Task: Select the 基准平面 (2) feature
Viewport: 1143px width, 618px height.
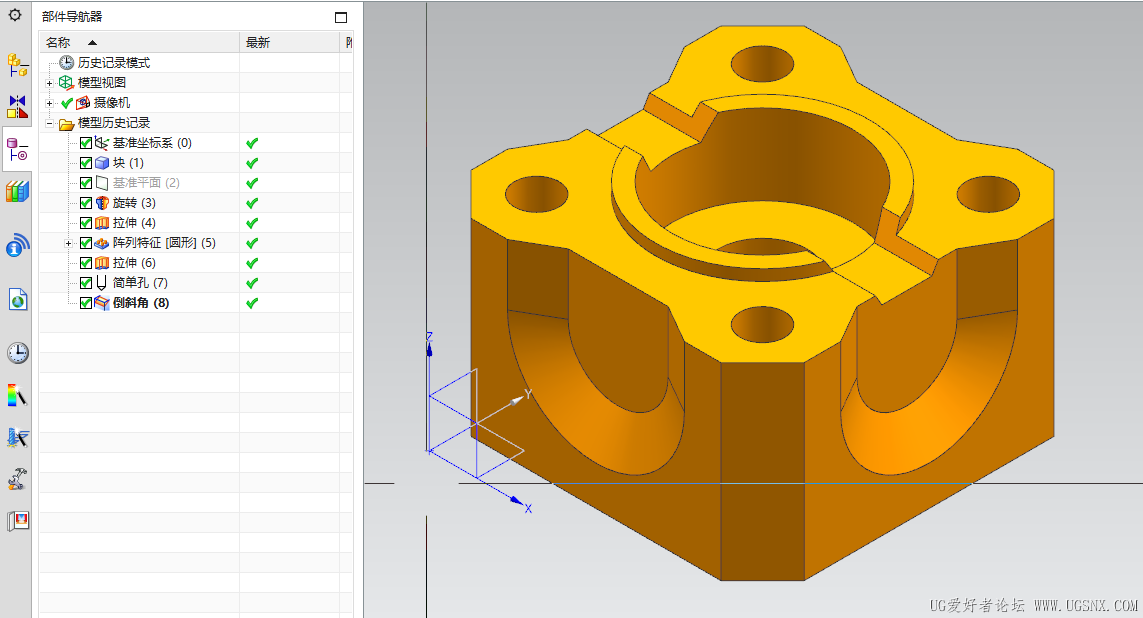Action: coord(146,183)
